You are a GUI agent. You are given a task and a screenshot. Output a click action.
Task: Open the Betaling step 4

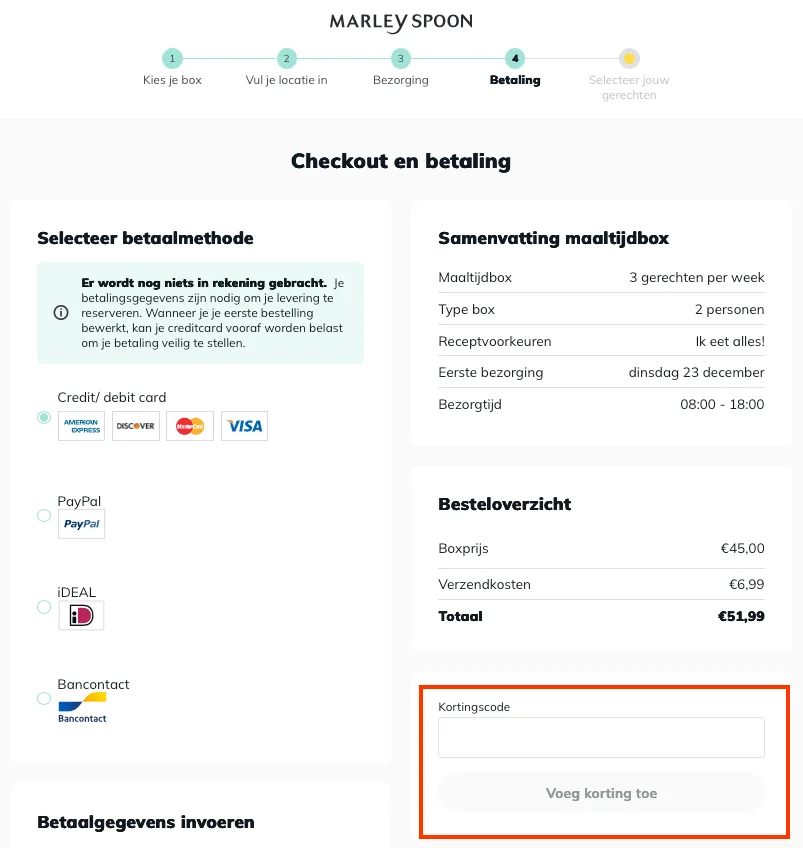515,59
